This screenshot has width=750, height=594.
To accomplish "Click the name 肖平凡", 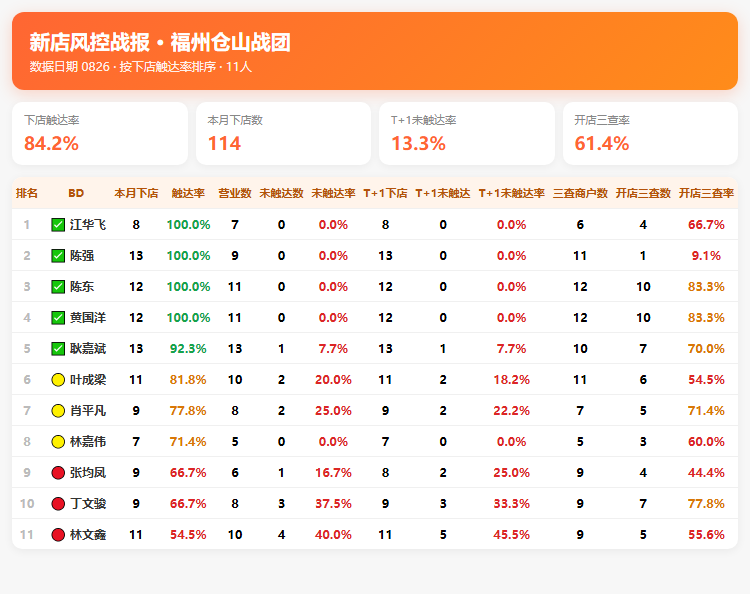I will [x=88, y=411].
